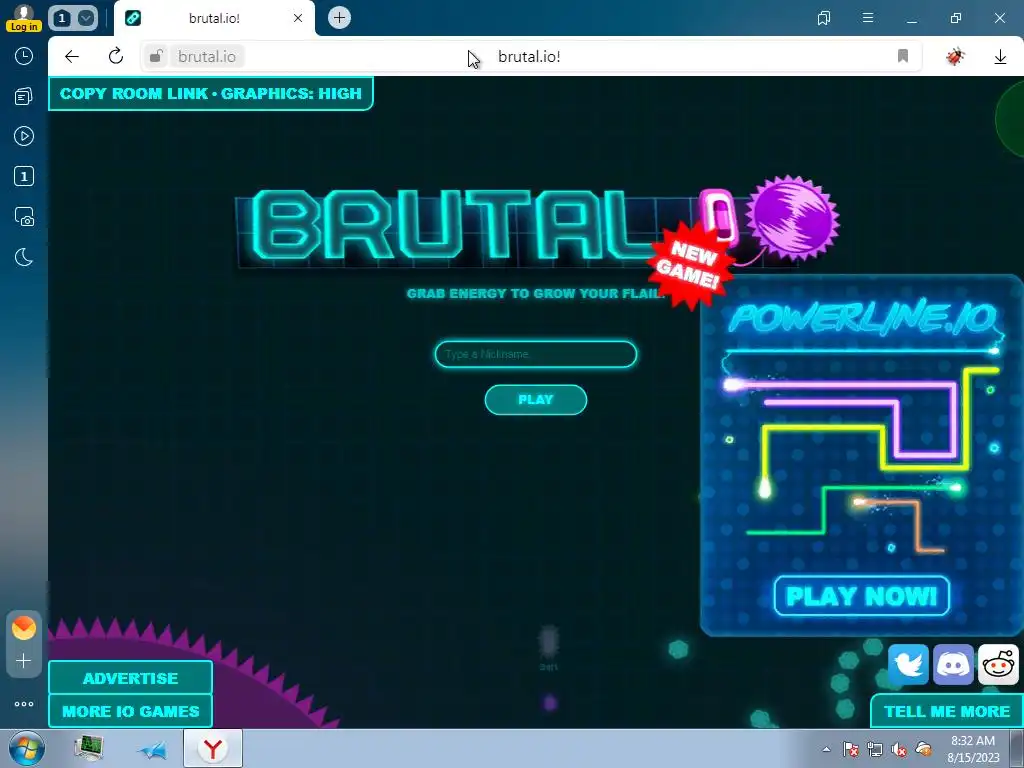Add a new sidebar item with plus
Viewport: 1024px width, 768px height.
(x=24, y=661)
